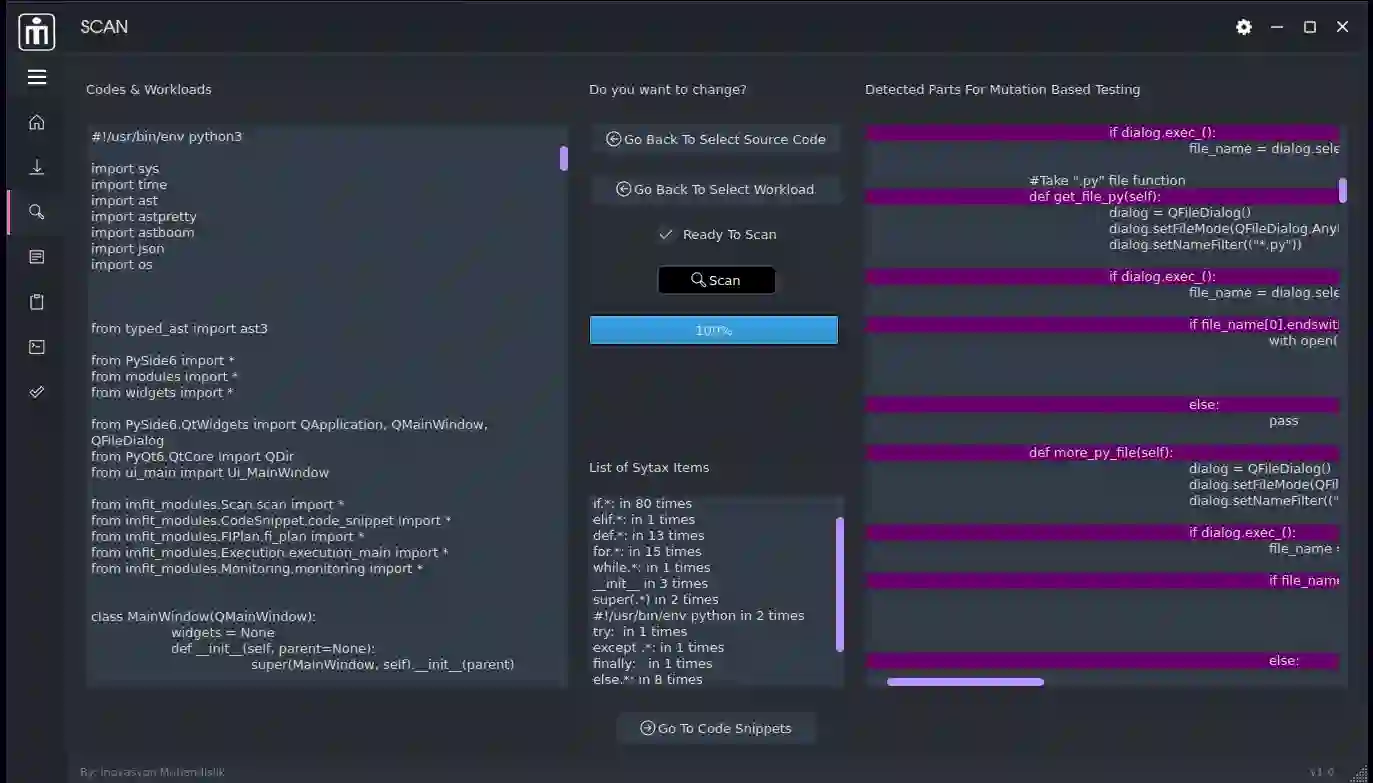Go To Code Snippets
The image size is (1373, 783).
click(x=716, y=728)
